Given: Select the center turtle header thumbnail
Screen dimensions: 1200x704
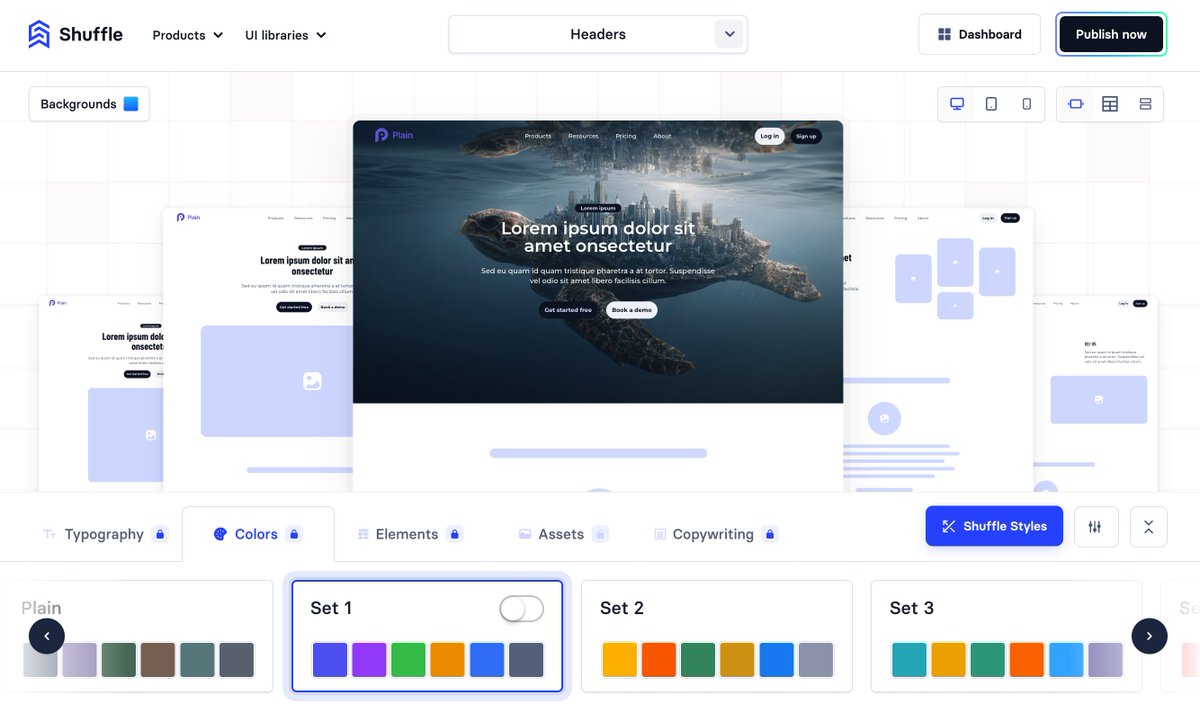Looking at the screenshot, I should (598, 306).
